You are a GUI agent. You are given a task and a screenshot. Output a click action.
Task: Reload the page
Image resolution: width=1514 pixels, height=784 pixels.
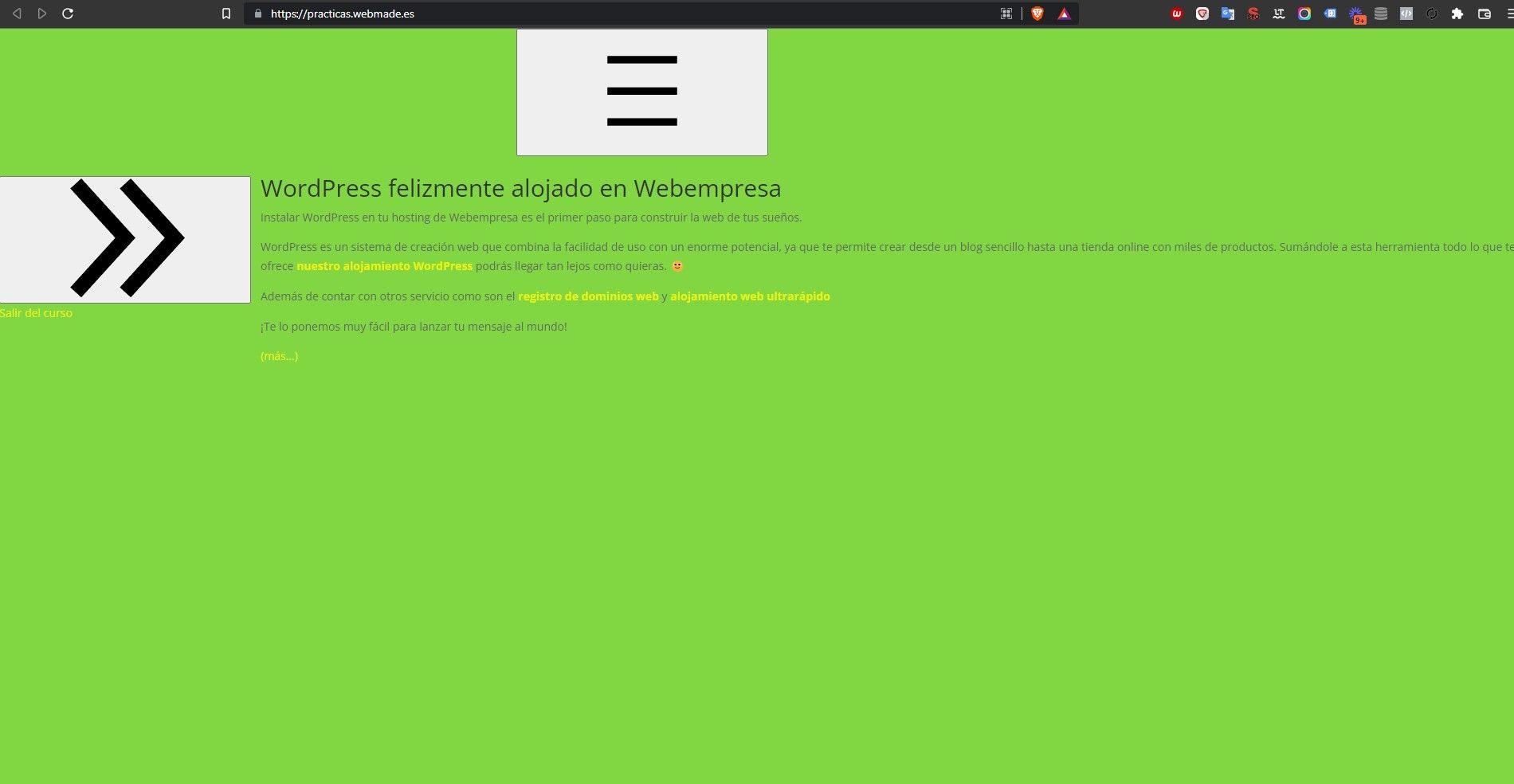click(x=68, y=14)
